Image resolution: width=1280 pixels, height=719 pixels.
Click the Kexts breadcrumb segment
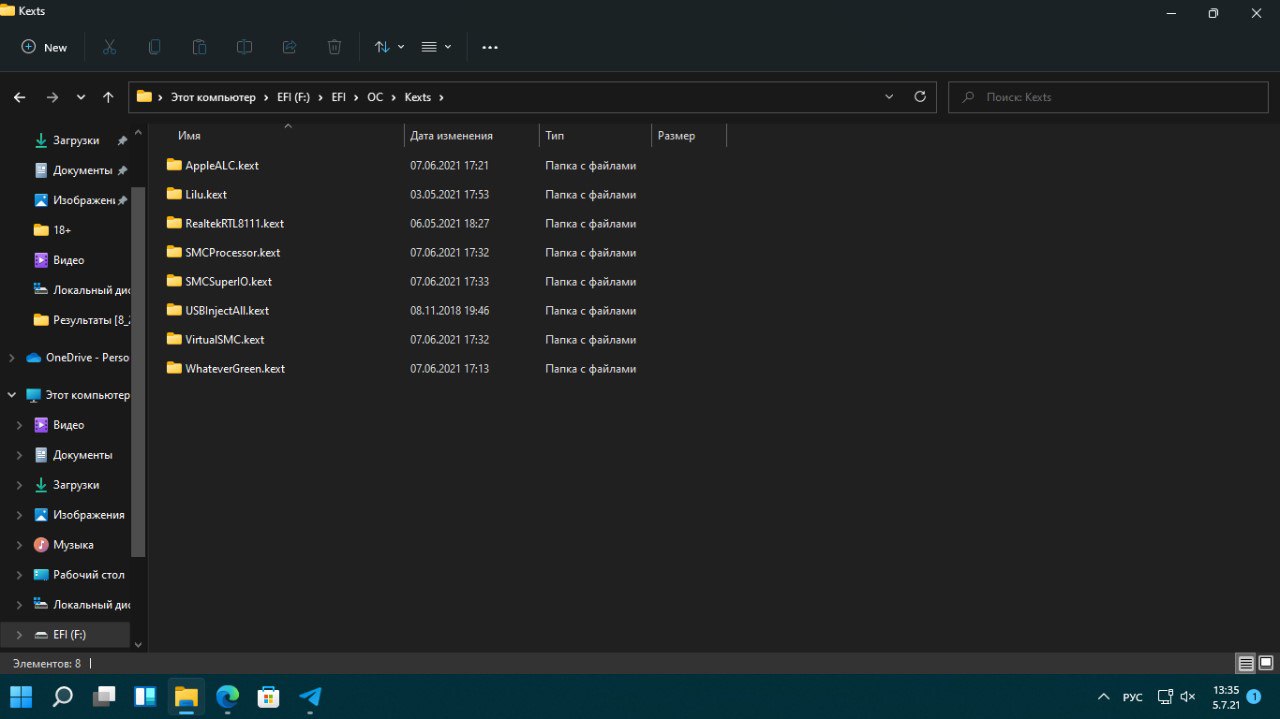(x=418, y=97)
